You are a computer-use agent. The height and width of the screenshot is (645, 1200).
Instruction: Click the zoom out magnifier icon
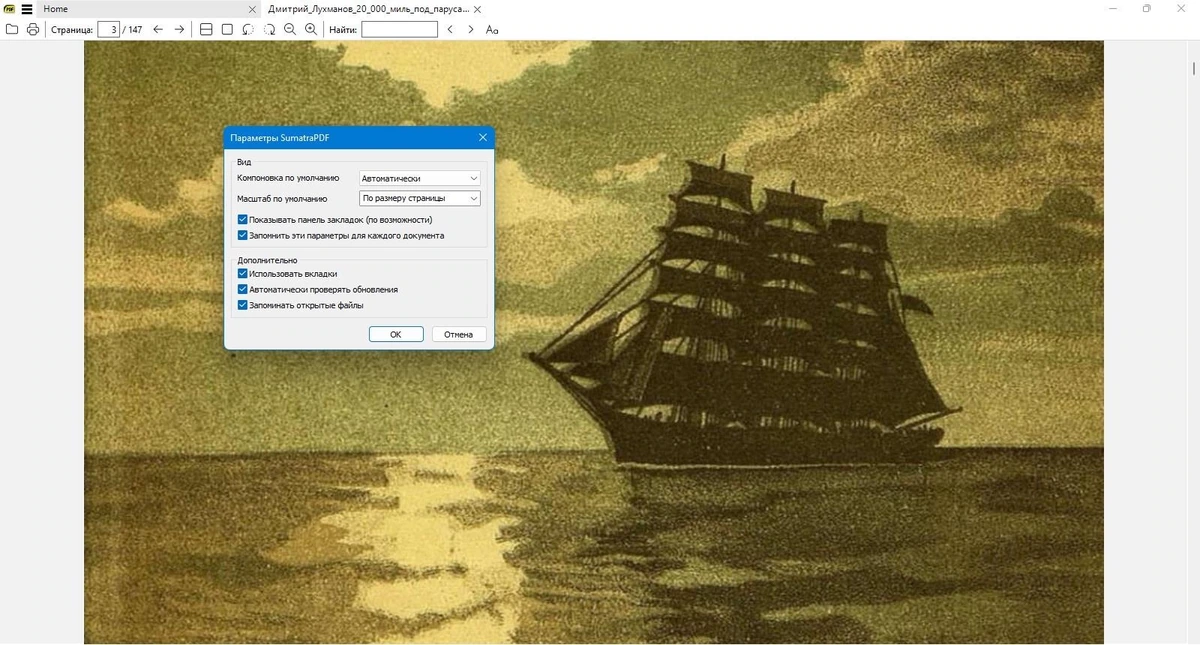click(x=290, y=29)
